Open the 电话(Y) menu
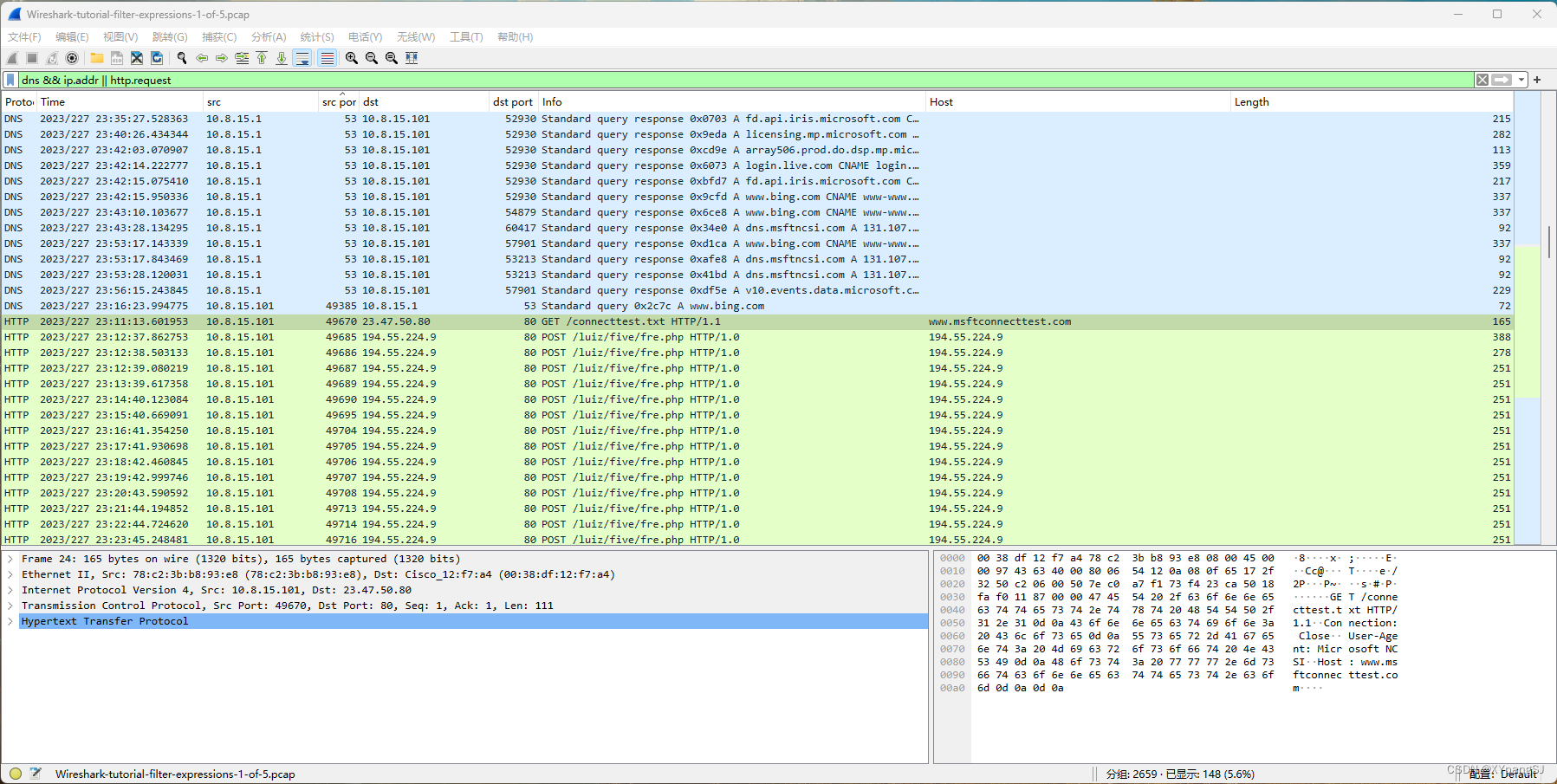 tap(365, 37)
